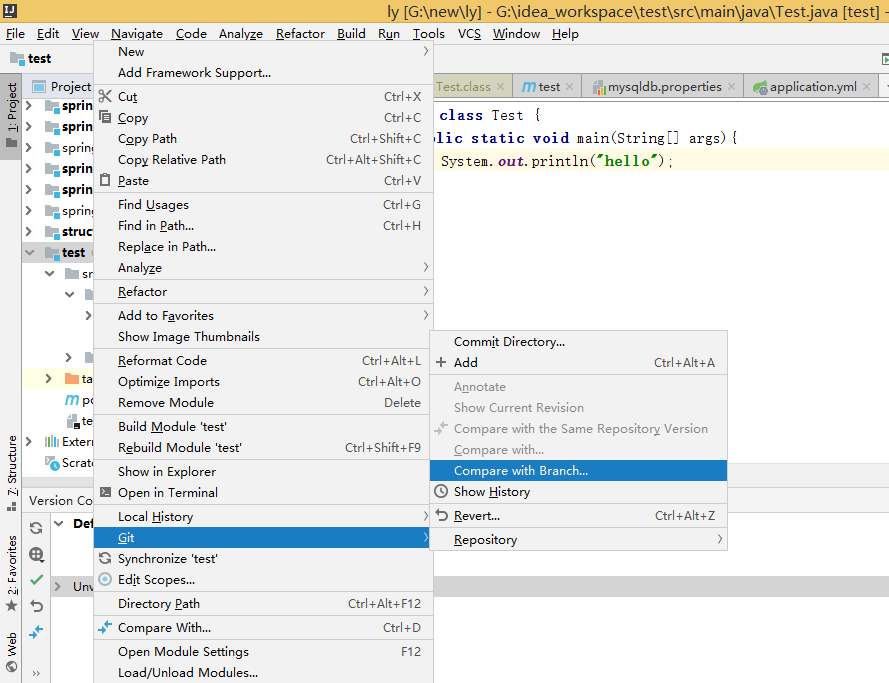The image size is (889, 683).
Task: Click the Edit Scopes circle icon
Action: 105,579
